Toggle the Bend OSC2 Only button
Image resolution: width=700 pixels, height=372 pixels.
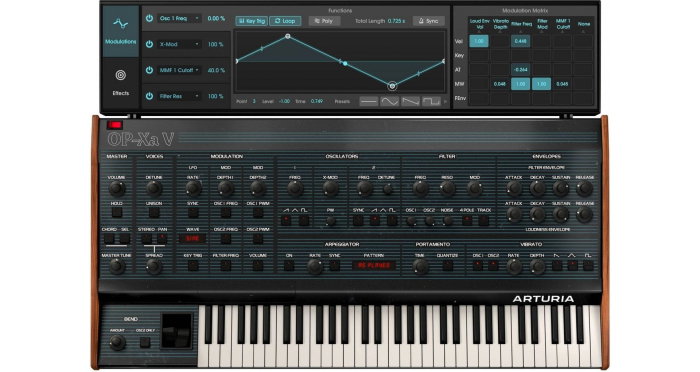(145, 343)
